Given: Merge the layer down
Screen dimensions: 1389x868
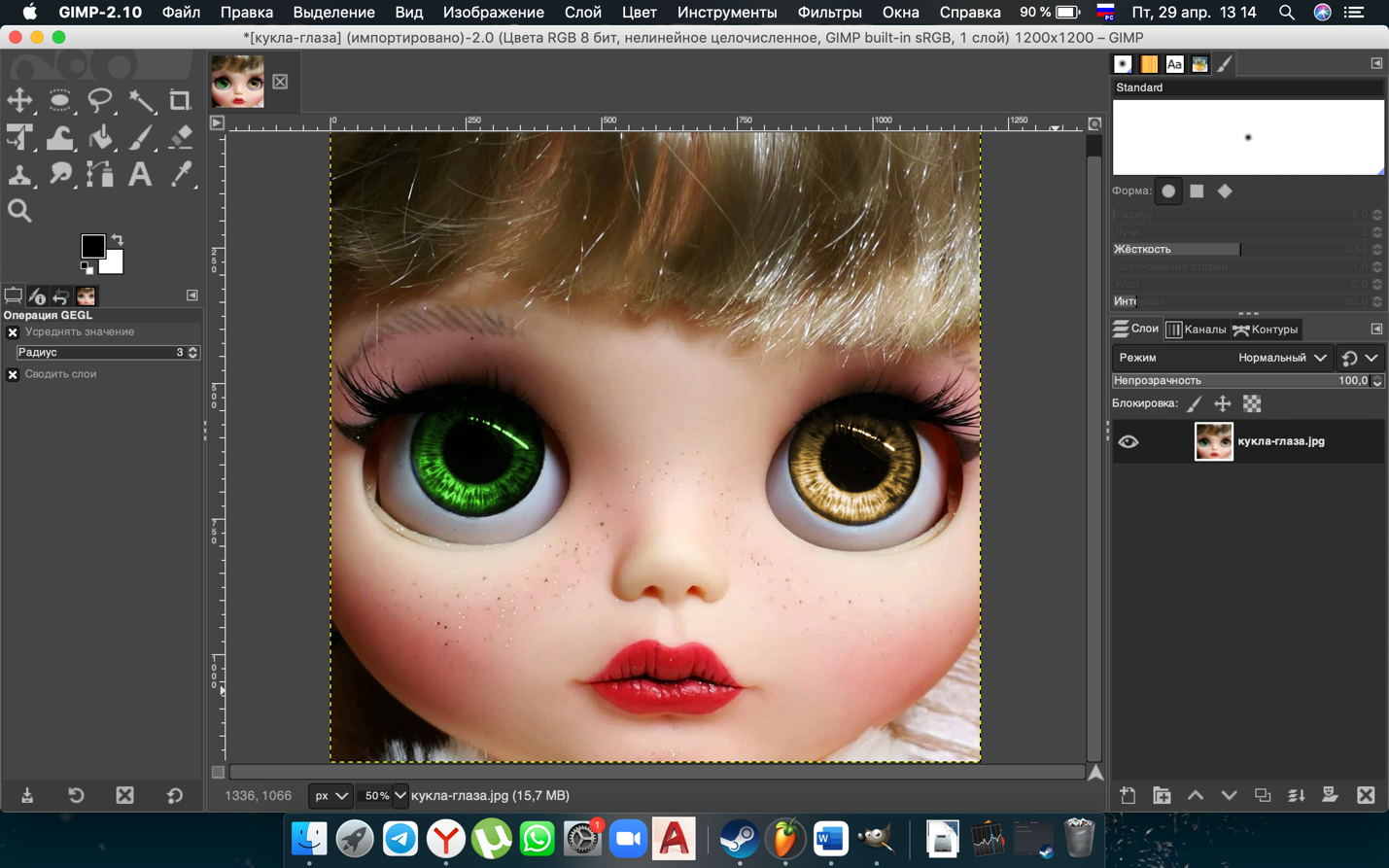Looking at the screenshot, I should 1297,795.
